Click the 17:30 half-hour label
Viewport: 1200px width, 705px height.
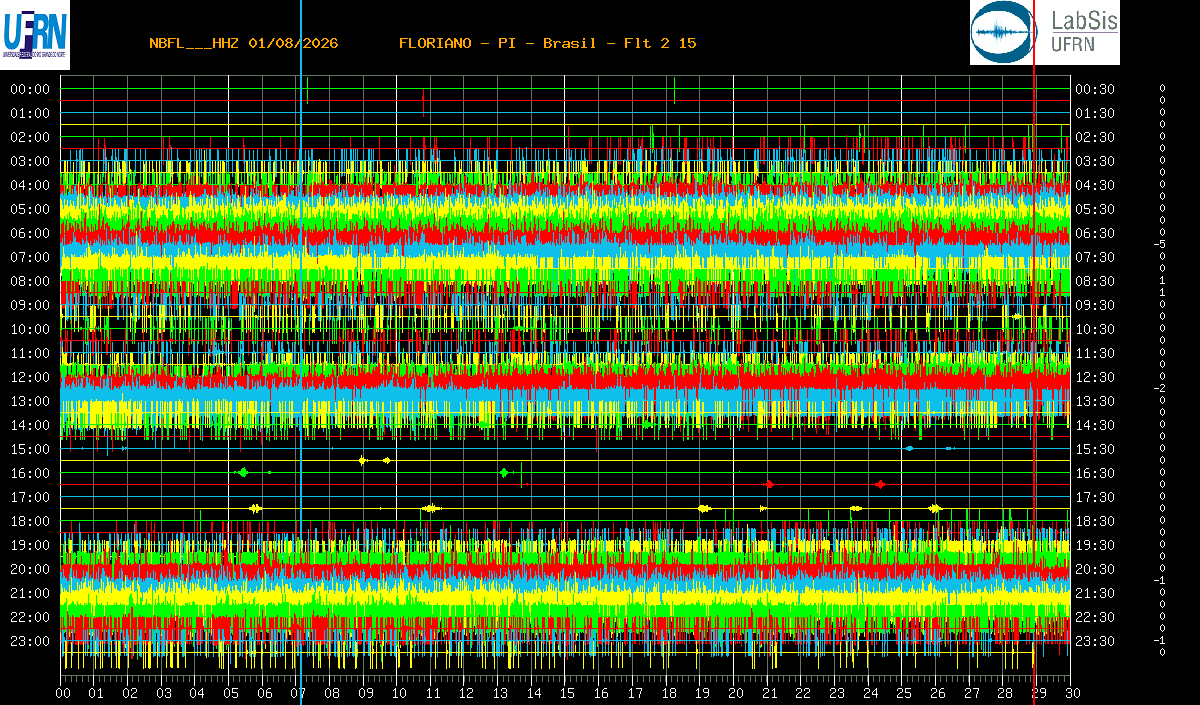coord(1094,497)
